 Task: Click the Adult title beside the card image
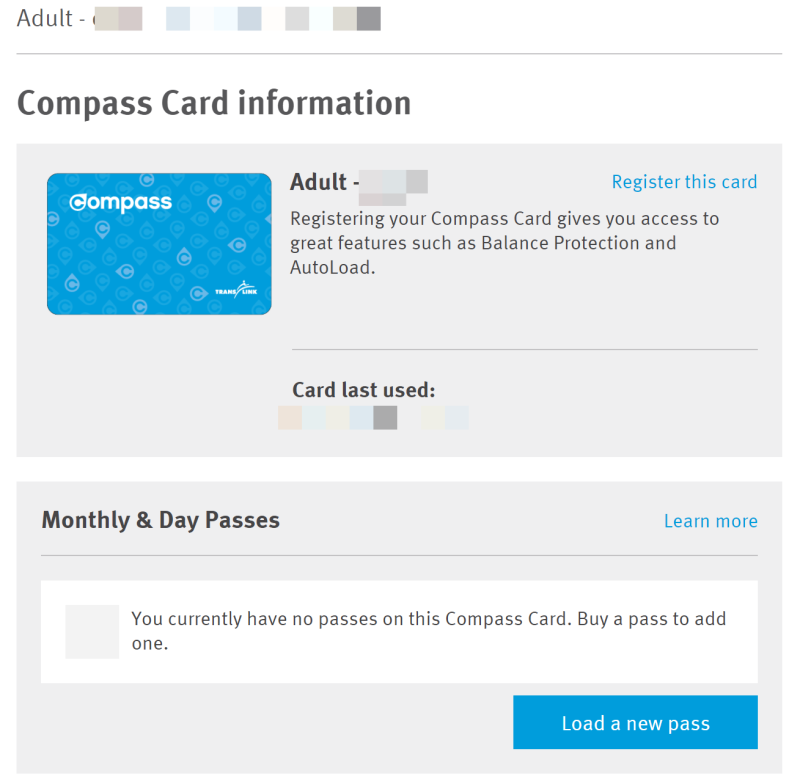[x=318, y=182]
